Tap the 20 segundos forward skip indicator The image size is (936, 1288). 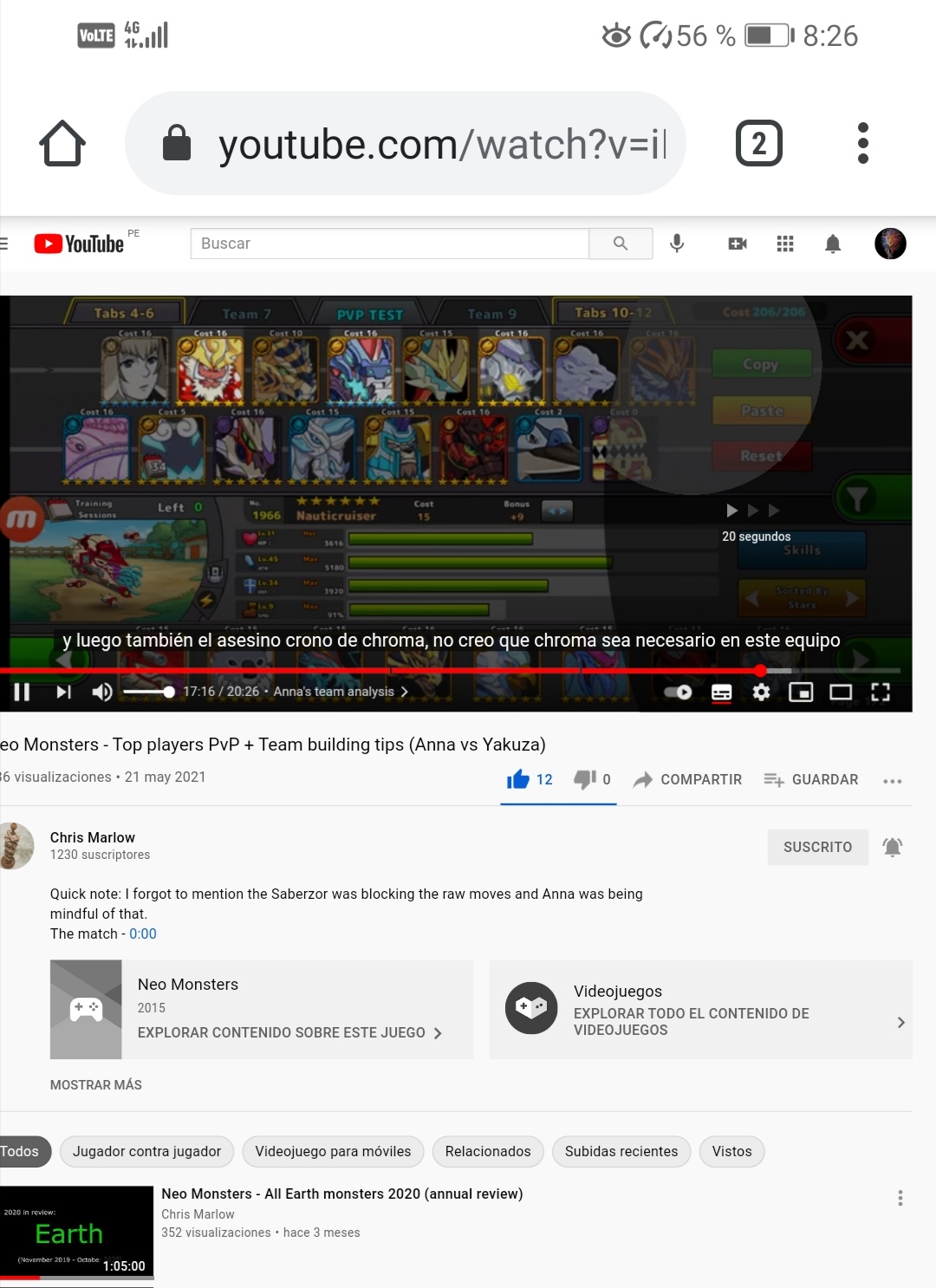754,523
